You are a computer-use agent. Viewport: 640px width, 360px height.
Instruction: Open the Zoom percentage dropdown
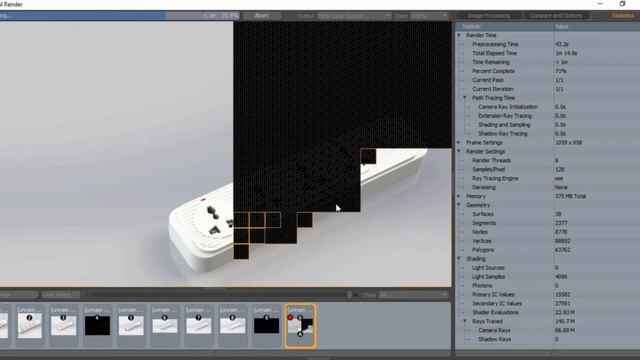click(x=429, y=16)
